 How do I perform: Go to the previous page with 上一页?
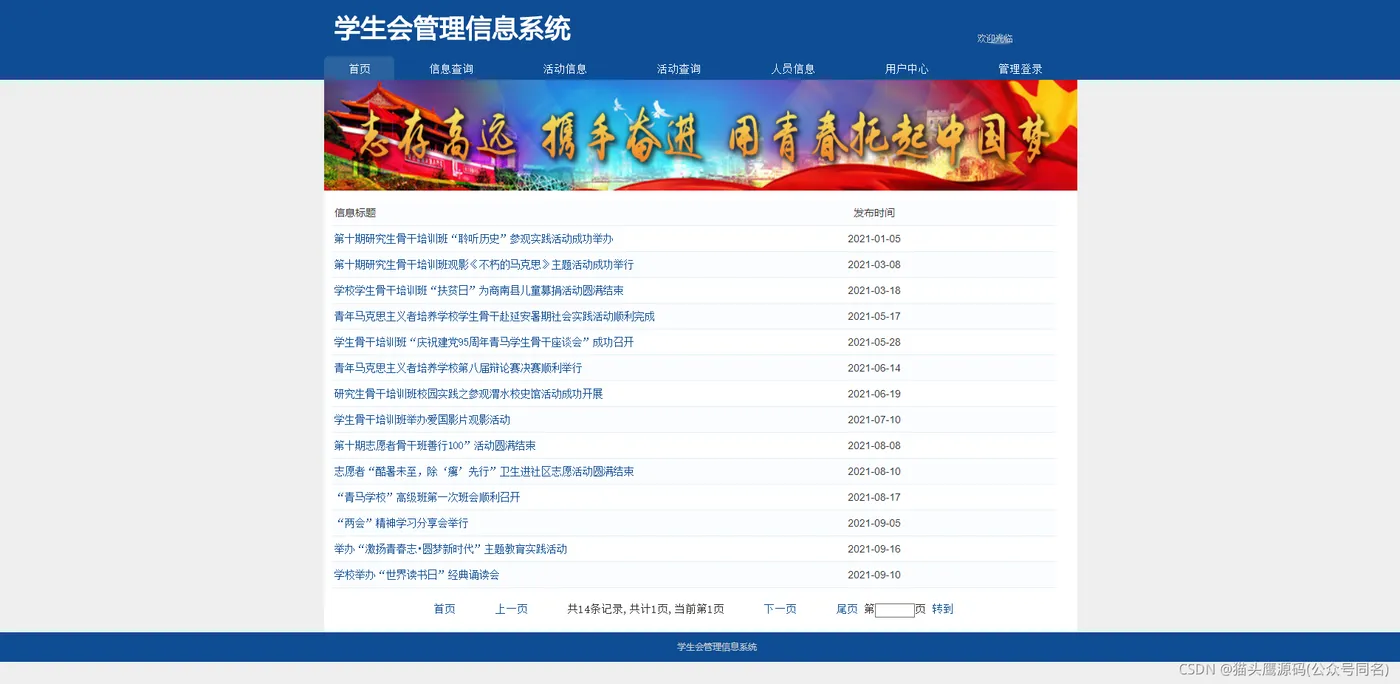(x=511, y=609)
